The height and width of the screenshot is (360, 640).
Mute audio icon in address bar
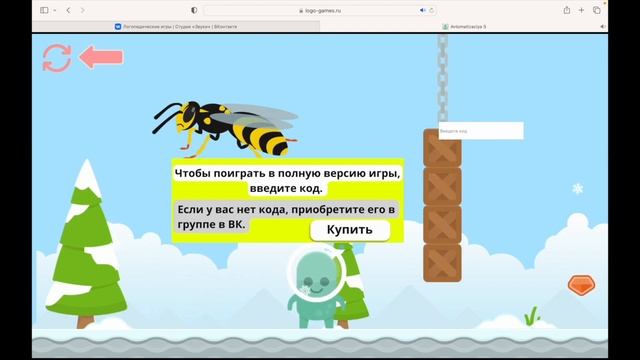point(422,11)
